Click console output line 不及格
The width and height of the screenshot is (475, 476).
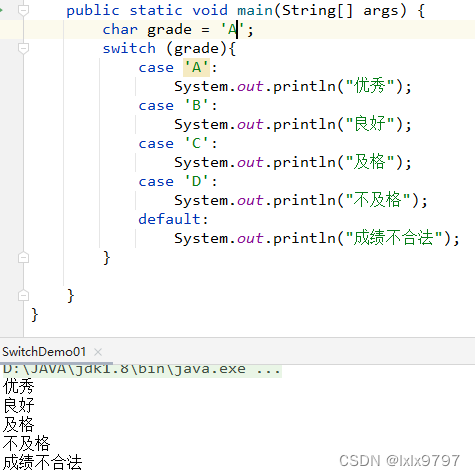27,444
